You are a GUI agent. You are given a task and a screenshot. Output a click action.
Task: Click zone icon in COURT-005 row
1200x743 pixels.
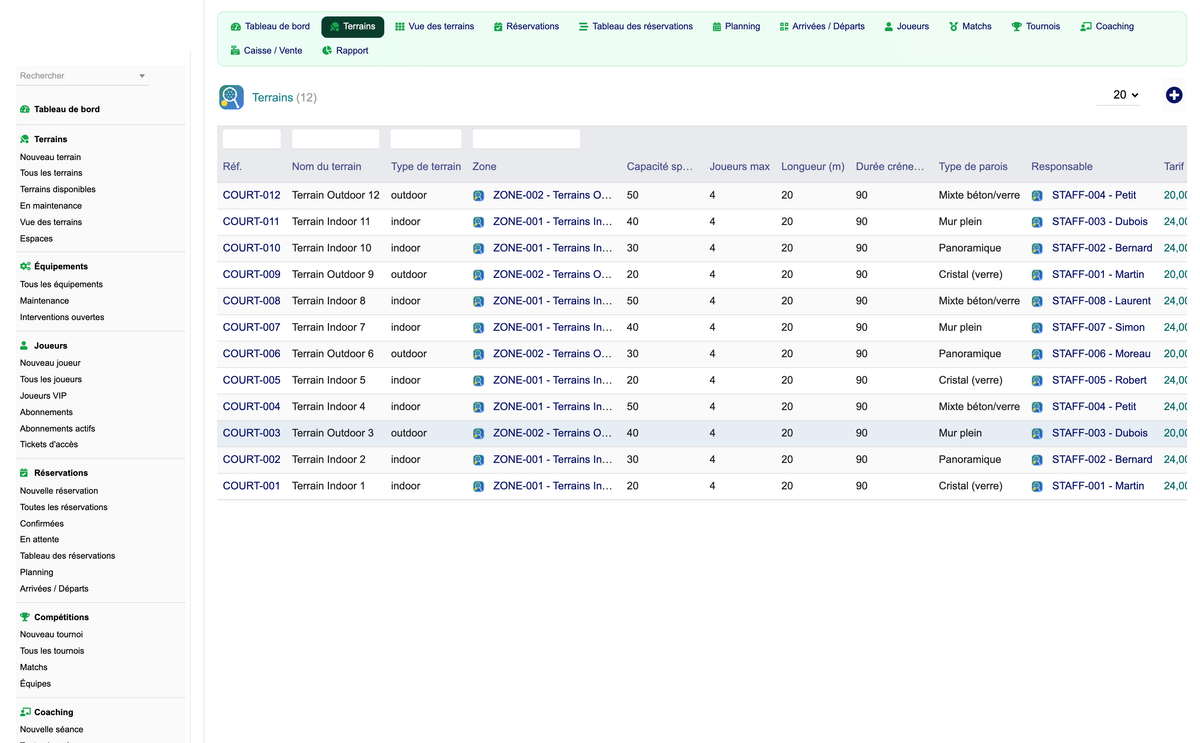click(478, 381)
